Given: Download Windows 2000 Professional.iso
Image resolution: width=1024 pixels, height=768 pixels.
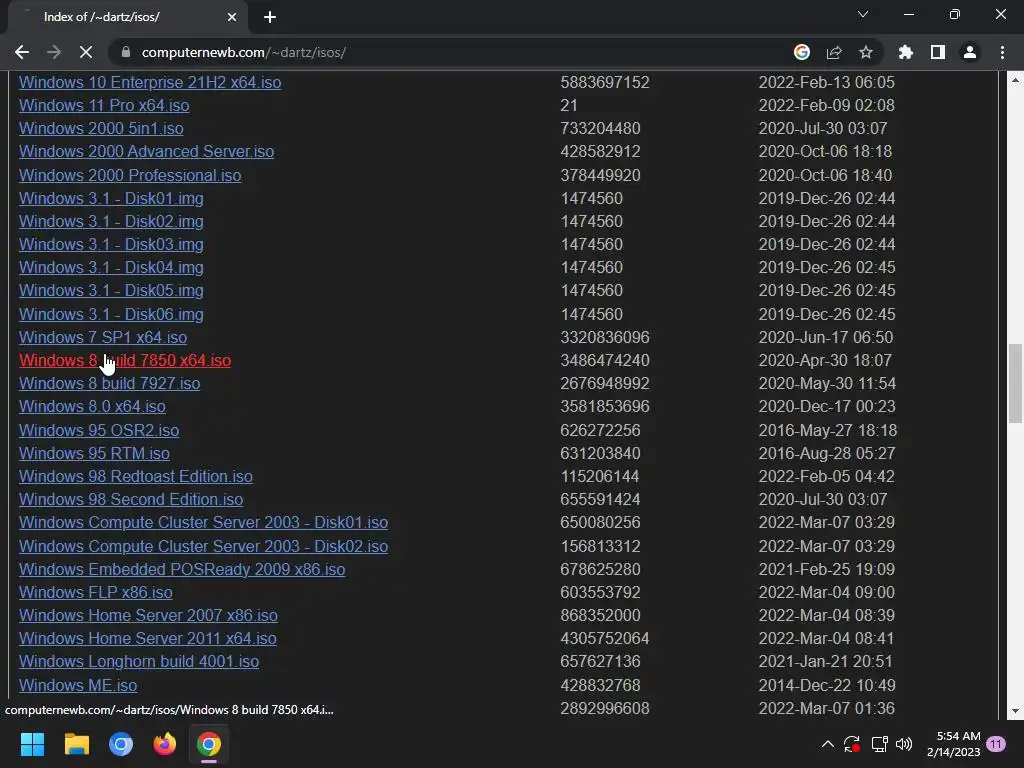Looking at the screenshot, I should tap(130, 176).
